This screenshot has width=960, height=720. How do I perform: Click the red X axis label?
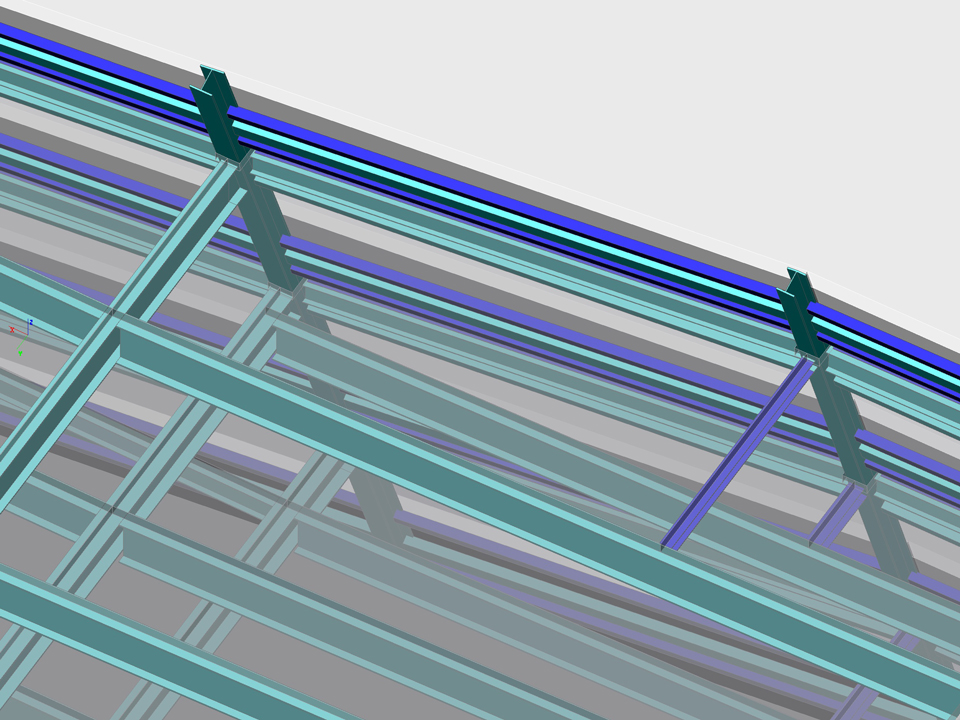click(11, 330)
